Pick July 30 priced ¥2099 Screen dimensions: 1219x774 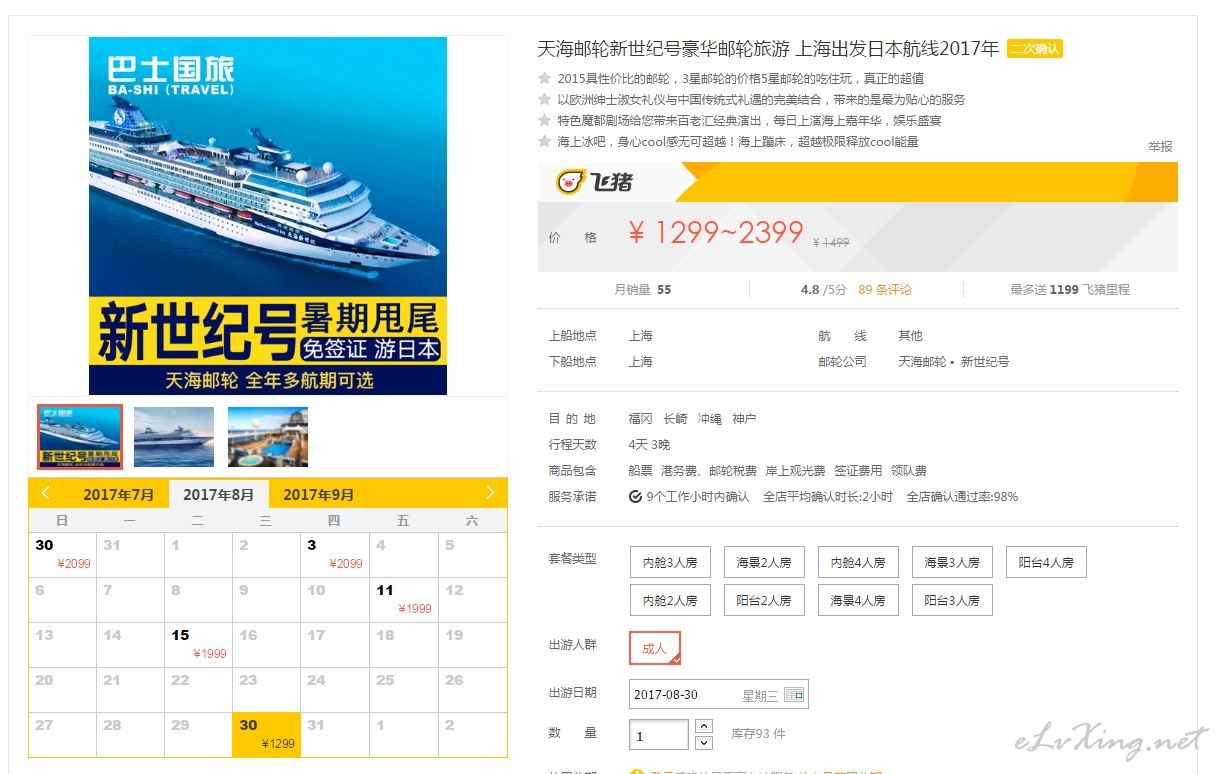pos(62,555)
